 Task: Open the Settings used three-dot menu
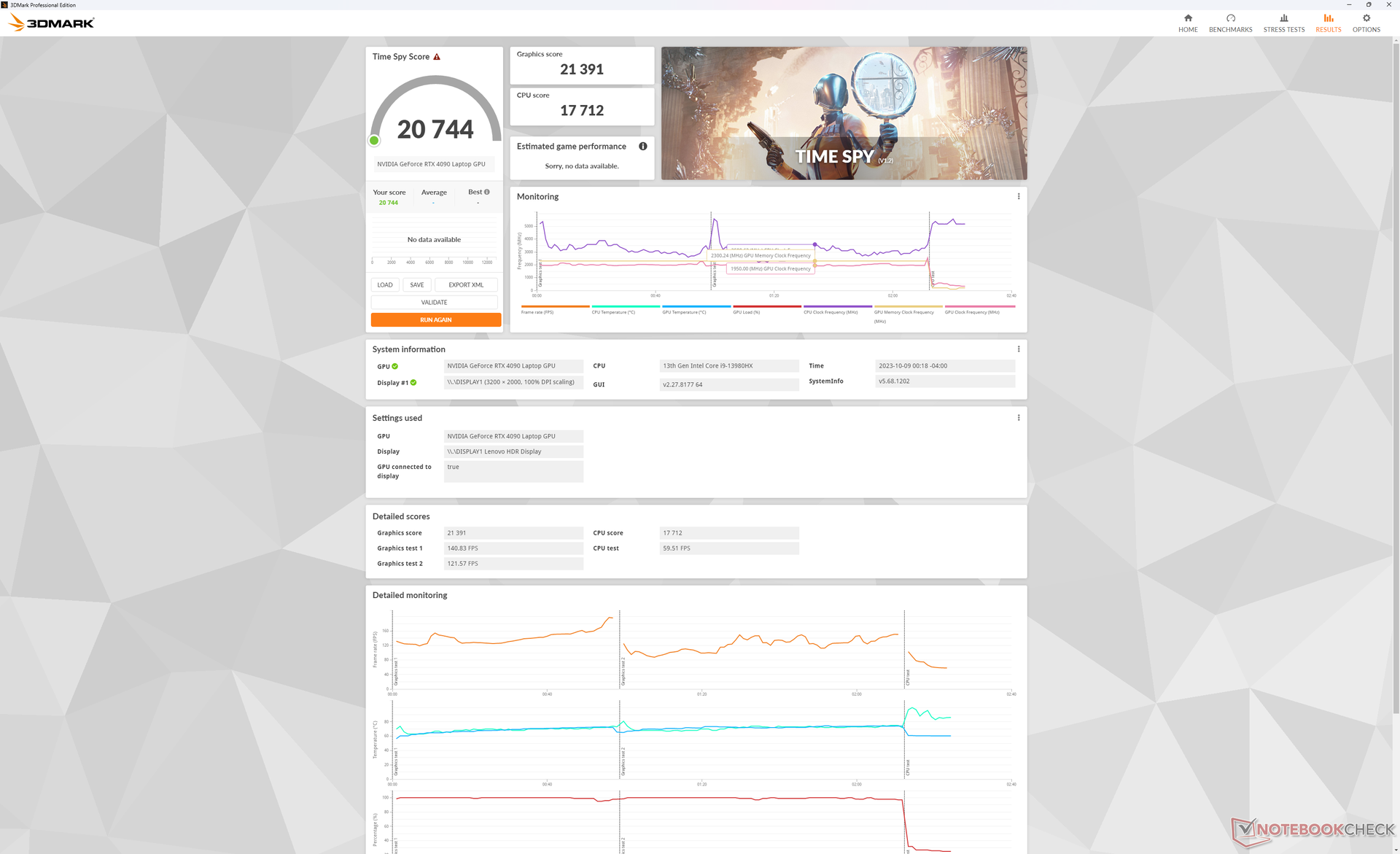point(1018,418)
